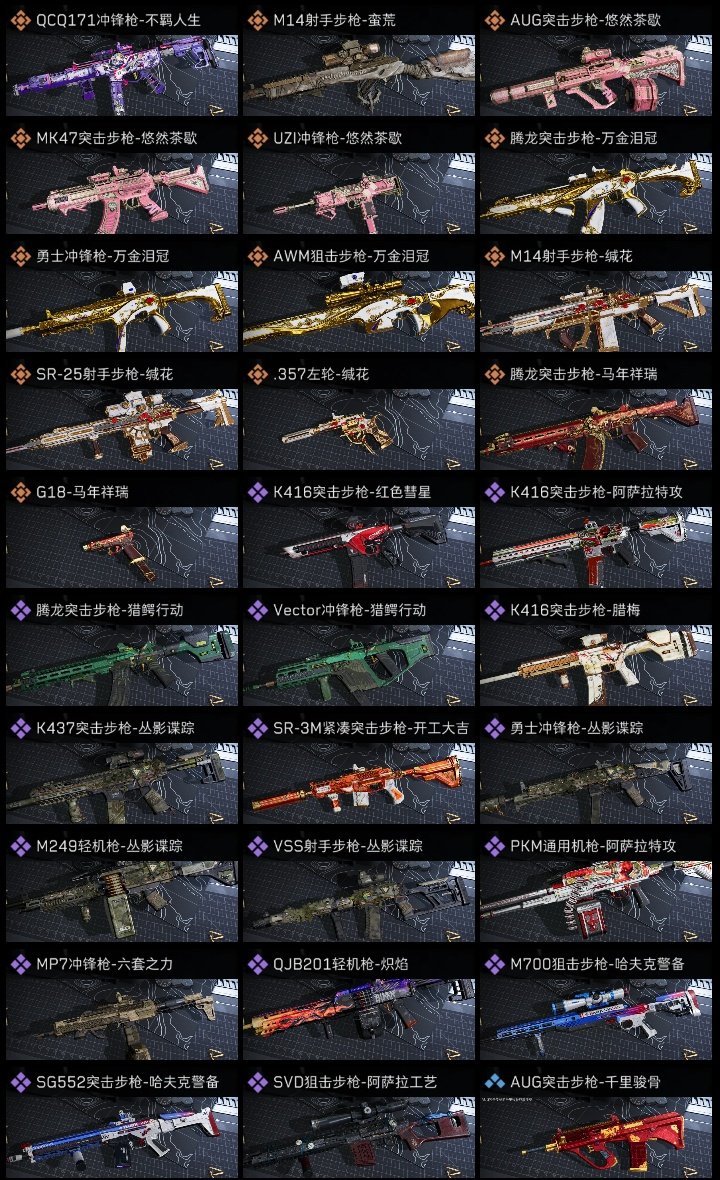Select the camo M249轻机枪-丛影谍踪 skin image
Image resolution: width=720 pixels, height=1180 pixels.
122,902
